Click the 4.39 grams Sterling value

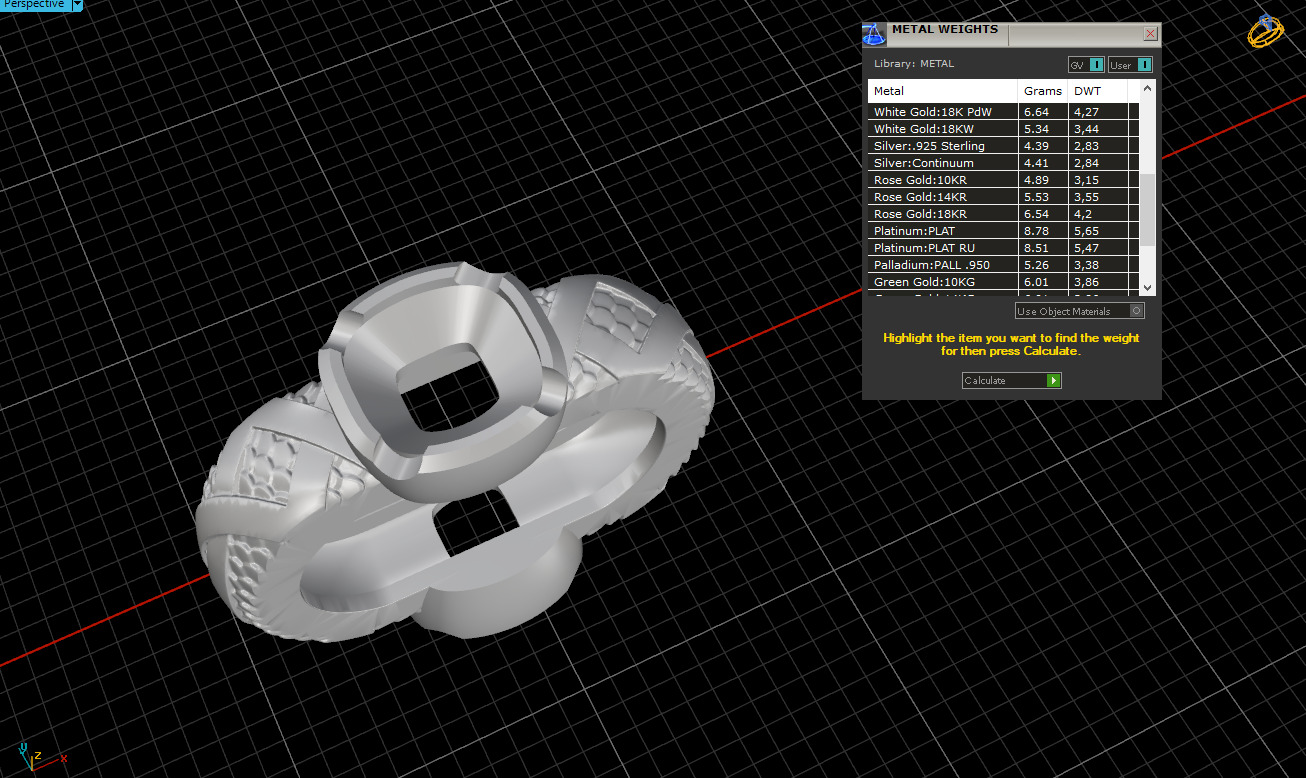[x=1036, y=146]
